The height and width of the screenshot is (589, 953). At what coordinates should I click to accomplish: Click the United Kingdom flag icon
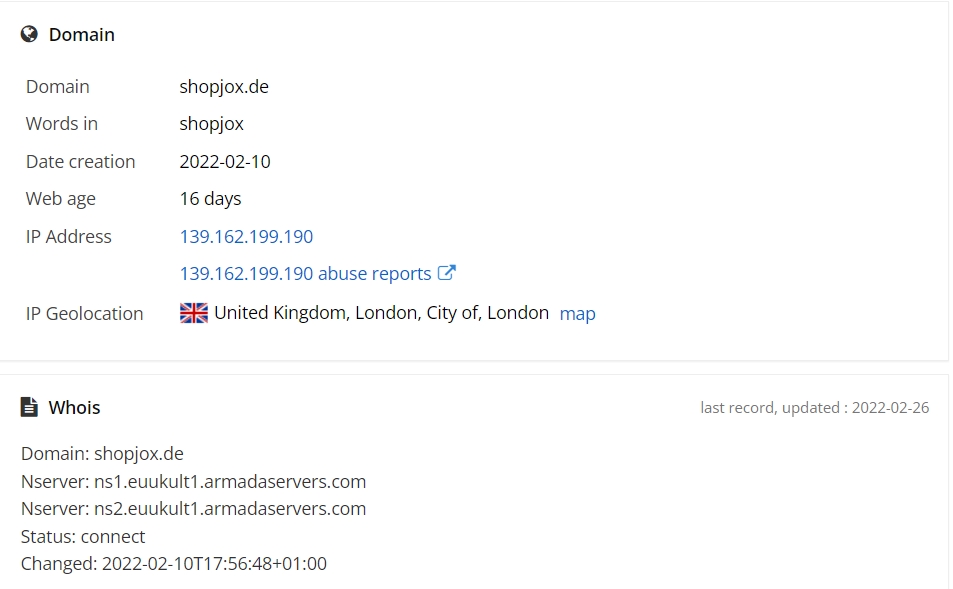click(194, 313)
